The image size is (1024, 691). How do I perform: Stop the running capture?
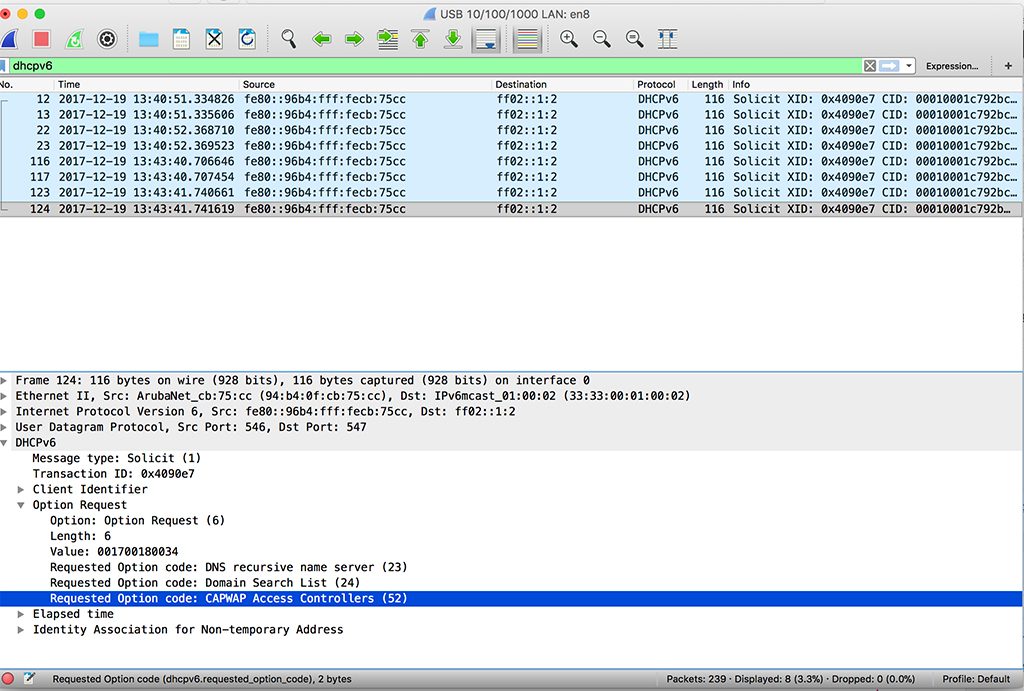pos(42,39)
